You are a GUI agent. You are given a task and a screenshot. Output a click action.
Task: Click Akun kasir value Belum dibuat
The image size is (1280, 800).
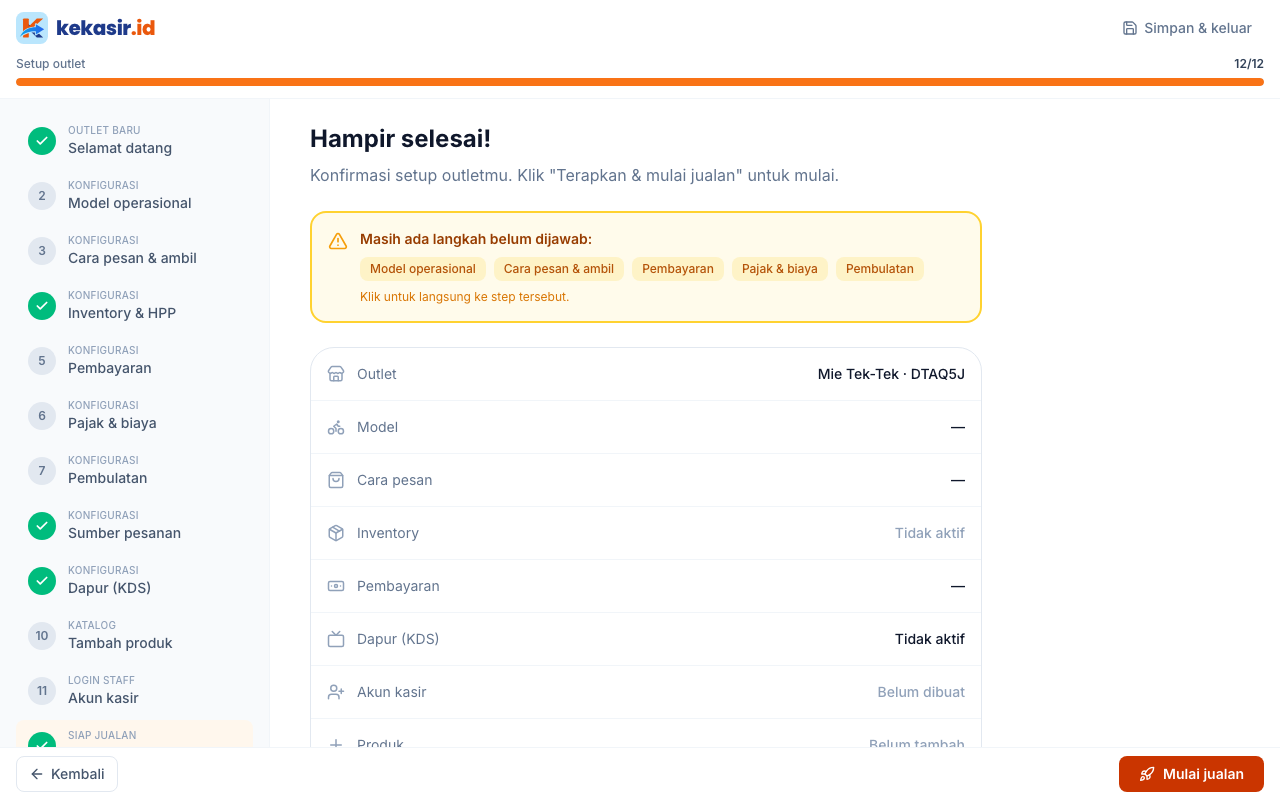(921, 692)
